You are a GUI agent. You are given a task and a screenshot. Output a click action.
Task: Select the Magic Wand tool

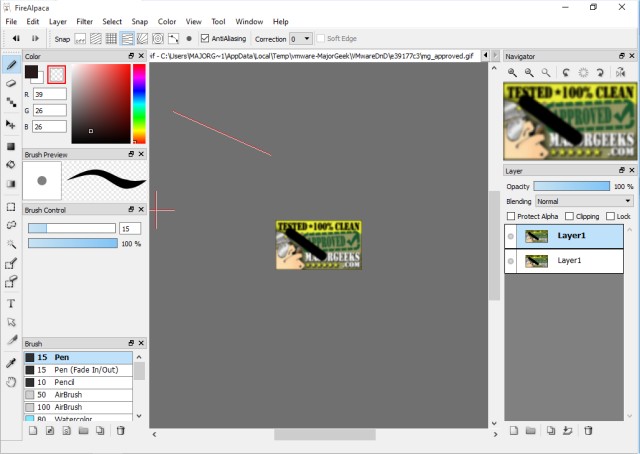tap(11, 244)
